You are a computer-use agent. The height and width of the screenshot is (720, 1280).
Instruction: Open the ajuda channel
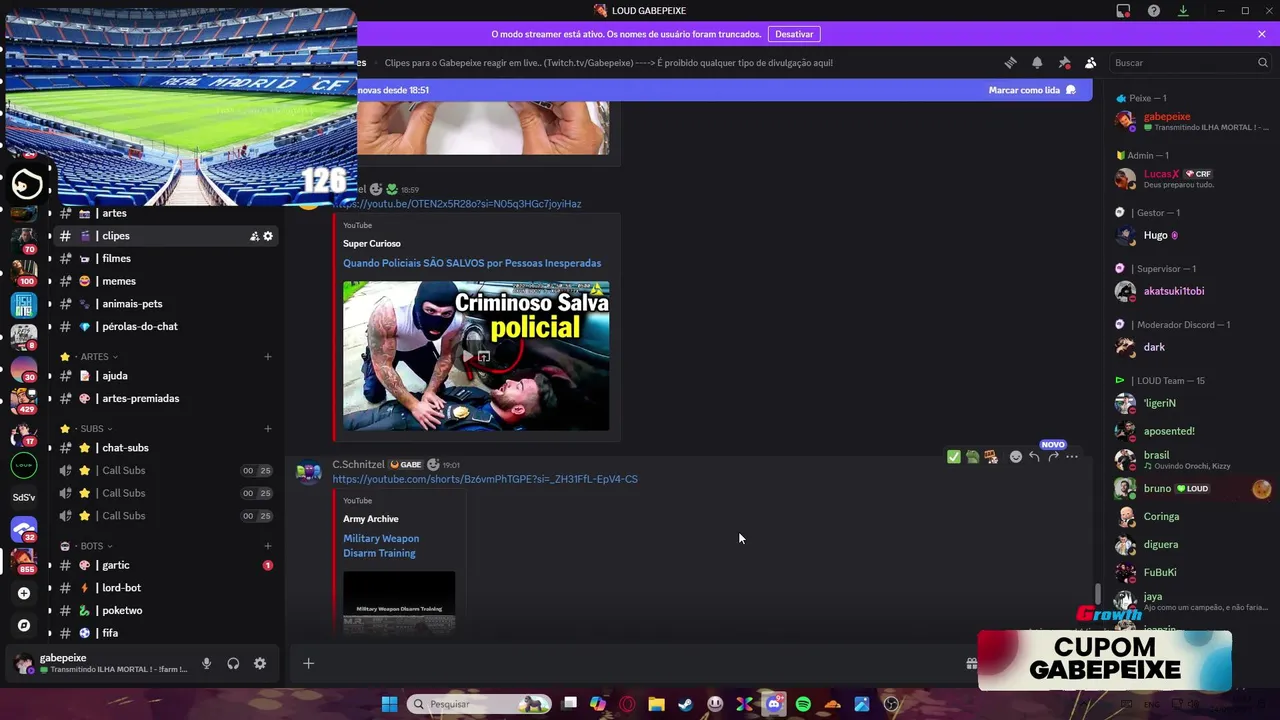(166, 376)
